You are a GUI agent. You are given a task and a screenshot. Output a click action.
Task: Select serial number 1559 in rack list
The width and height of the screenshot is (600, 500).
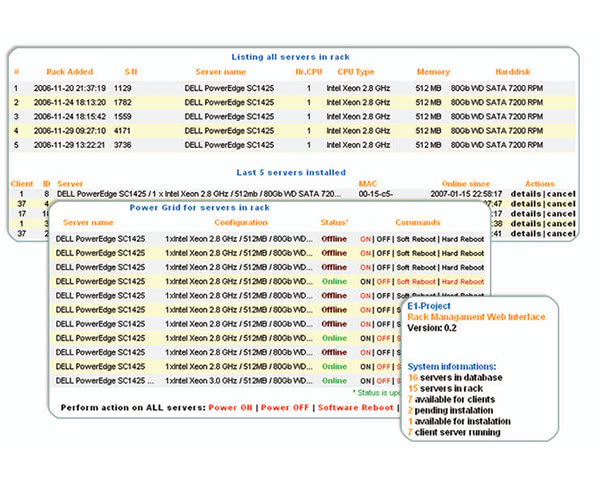point(122,117)
